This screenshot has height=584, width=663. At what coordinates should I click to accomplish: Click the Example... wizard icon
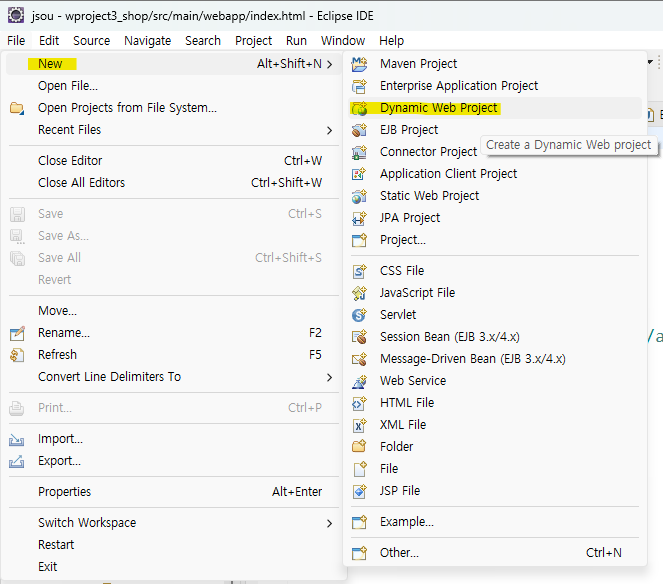coord(359,522)
